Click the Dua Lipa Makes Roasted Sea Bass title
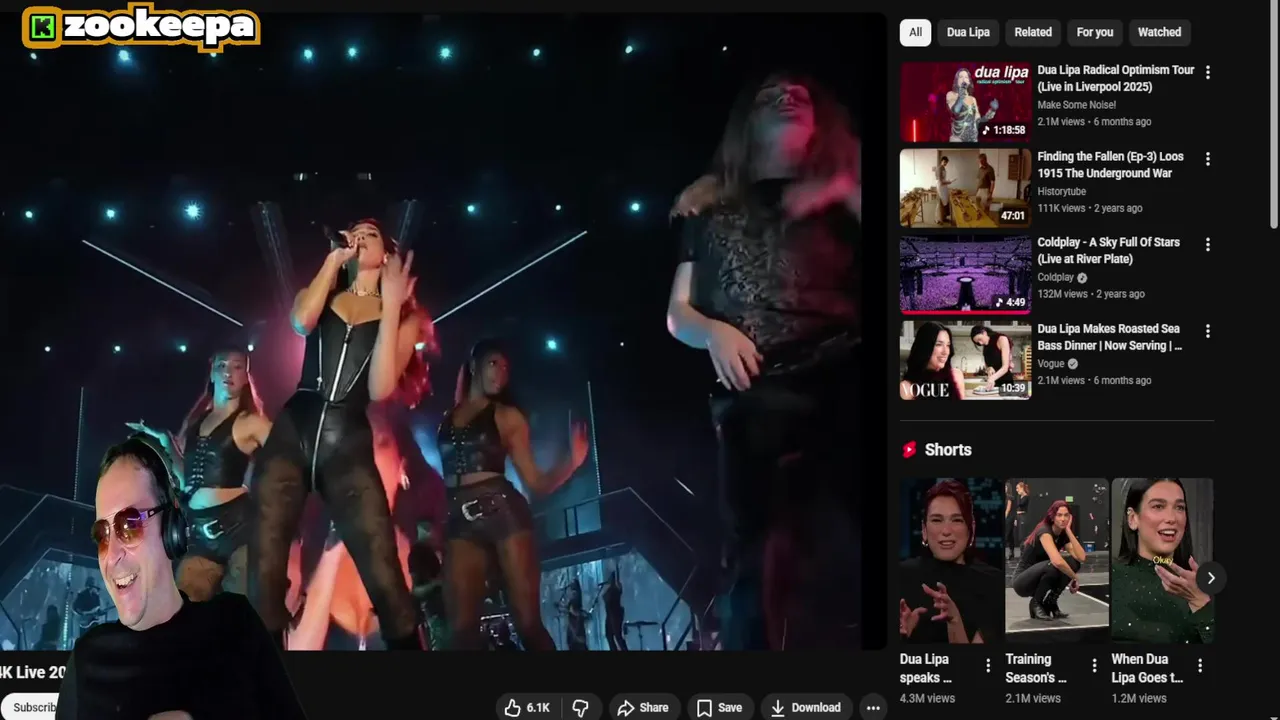This screenshot has height=720, width=1280. point(1110,336)
